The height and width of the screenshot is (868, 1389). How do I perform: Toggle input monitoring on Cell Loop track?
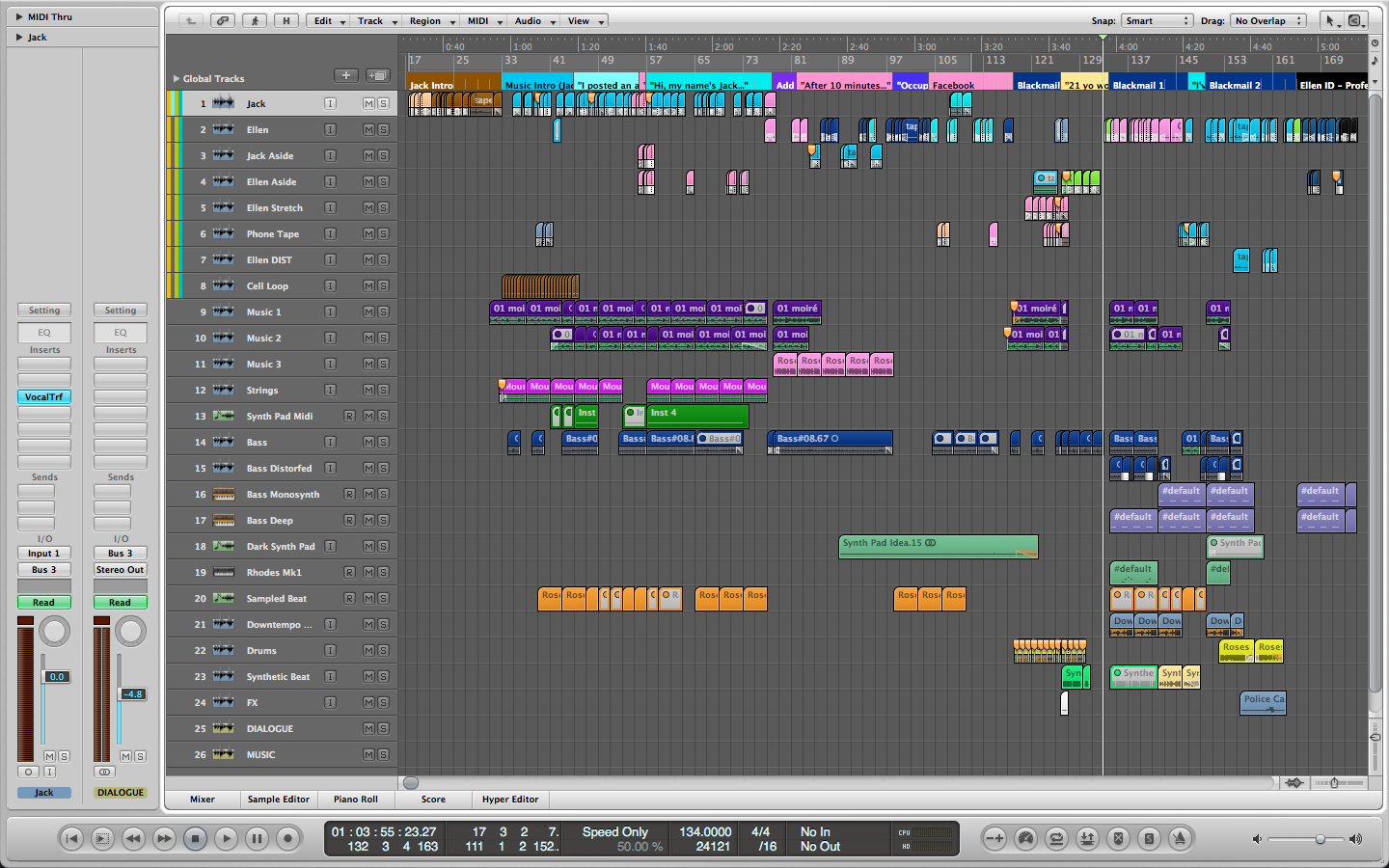[330, 285]
